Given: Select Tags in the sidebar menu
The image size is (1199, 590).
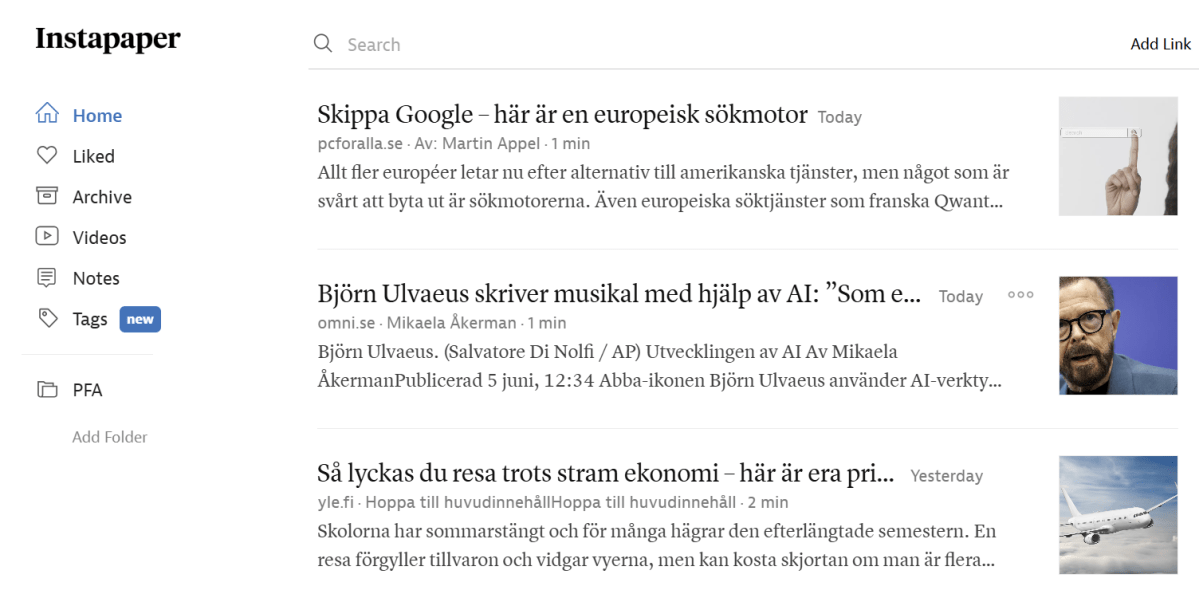Looking at the screenshot, I should click(x=91, y=318).
